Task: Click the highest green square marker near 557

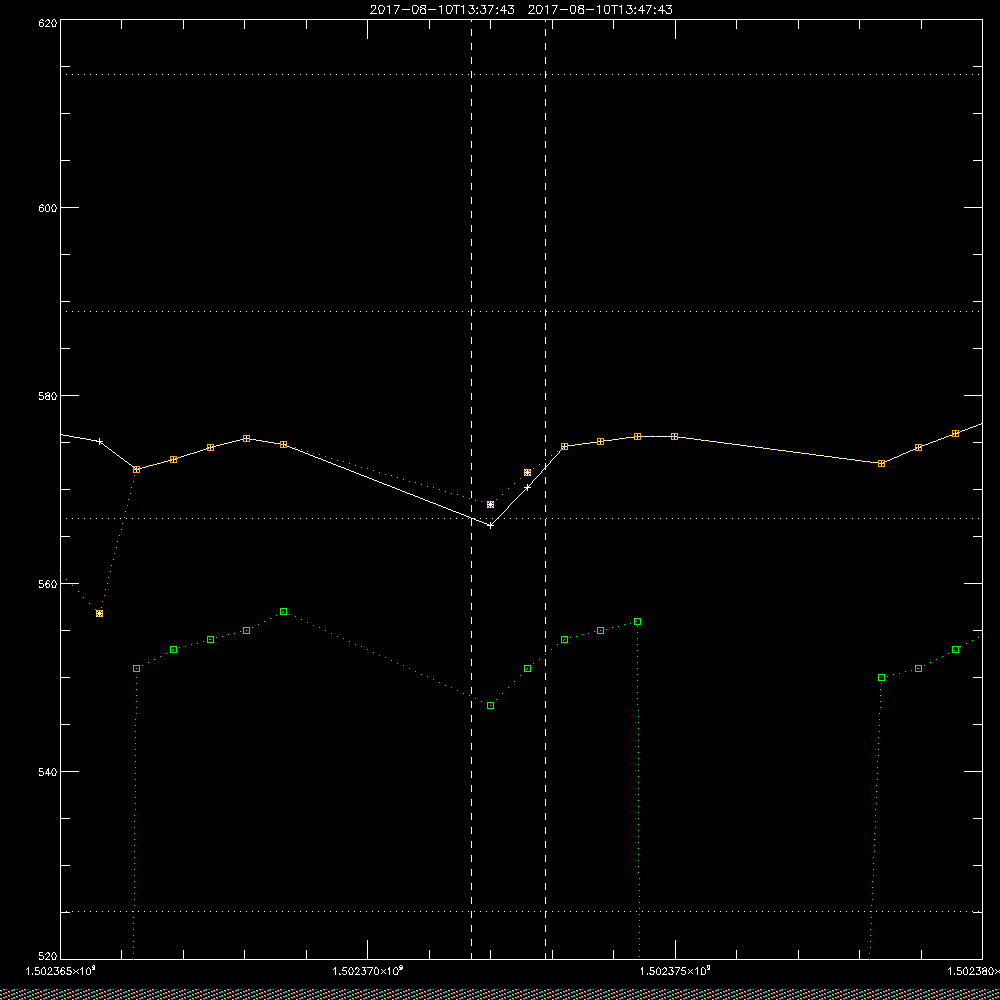Action: 284,612
